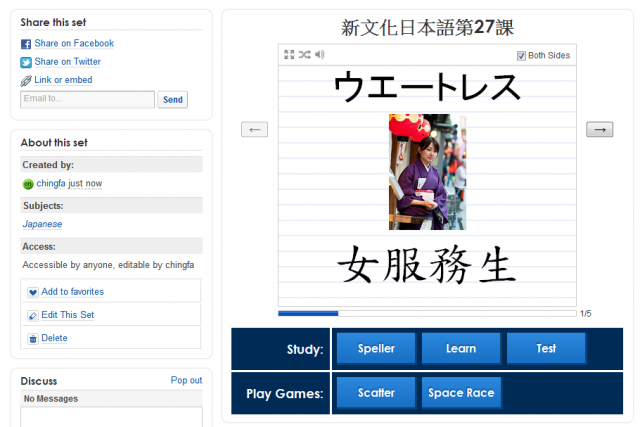Open the Link or embed option

click(63, 80)
